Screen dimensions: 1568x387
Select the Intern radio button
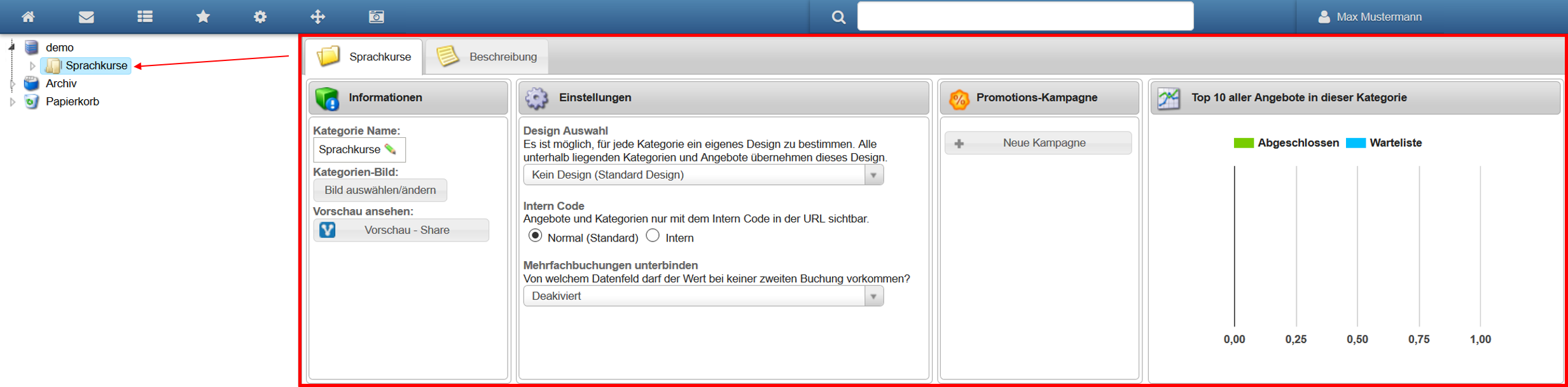(653, 236)
